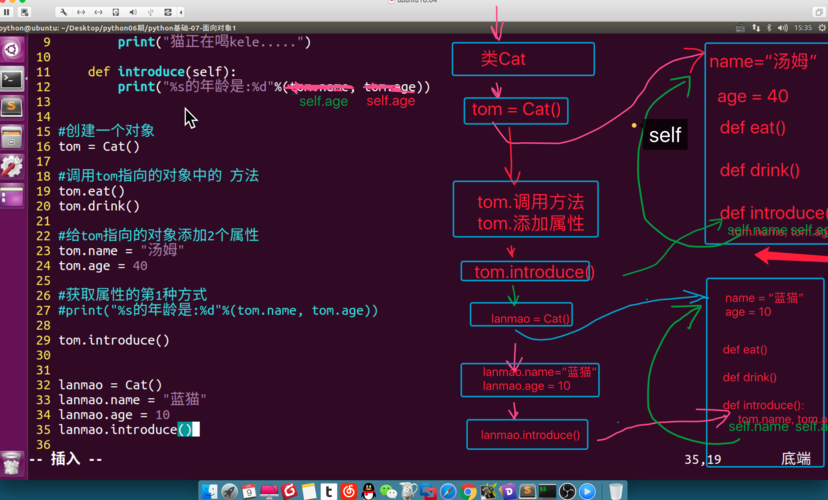Open Sublime Text icon in macOS dock
828x500 pixels.
click(x=528, y=492)
